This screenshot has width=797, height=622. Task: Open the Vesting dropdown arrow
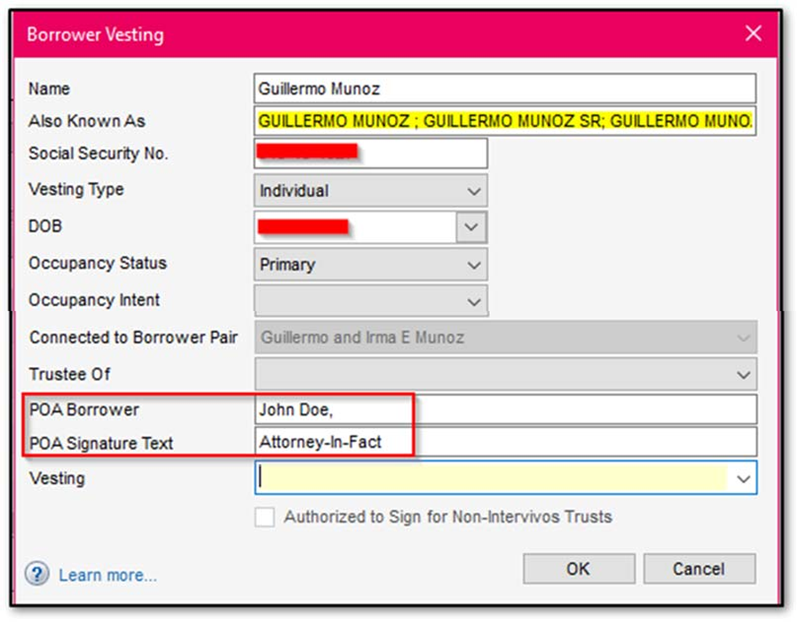click(x=743, y=479)
